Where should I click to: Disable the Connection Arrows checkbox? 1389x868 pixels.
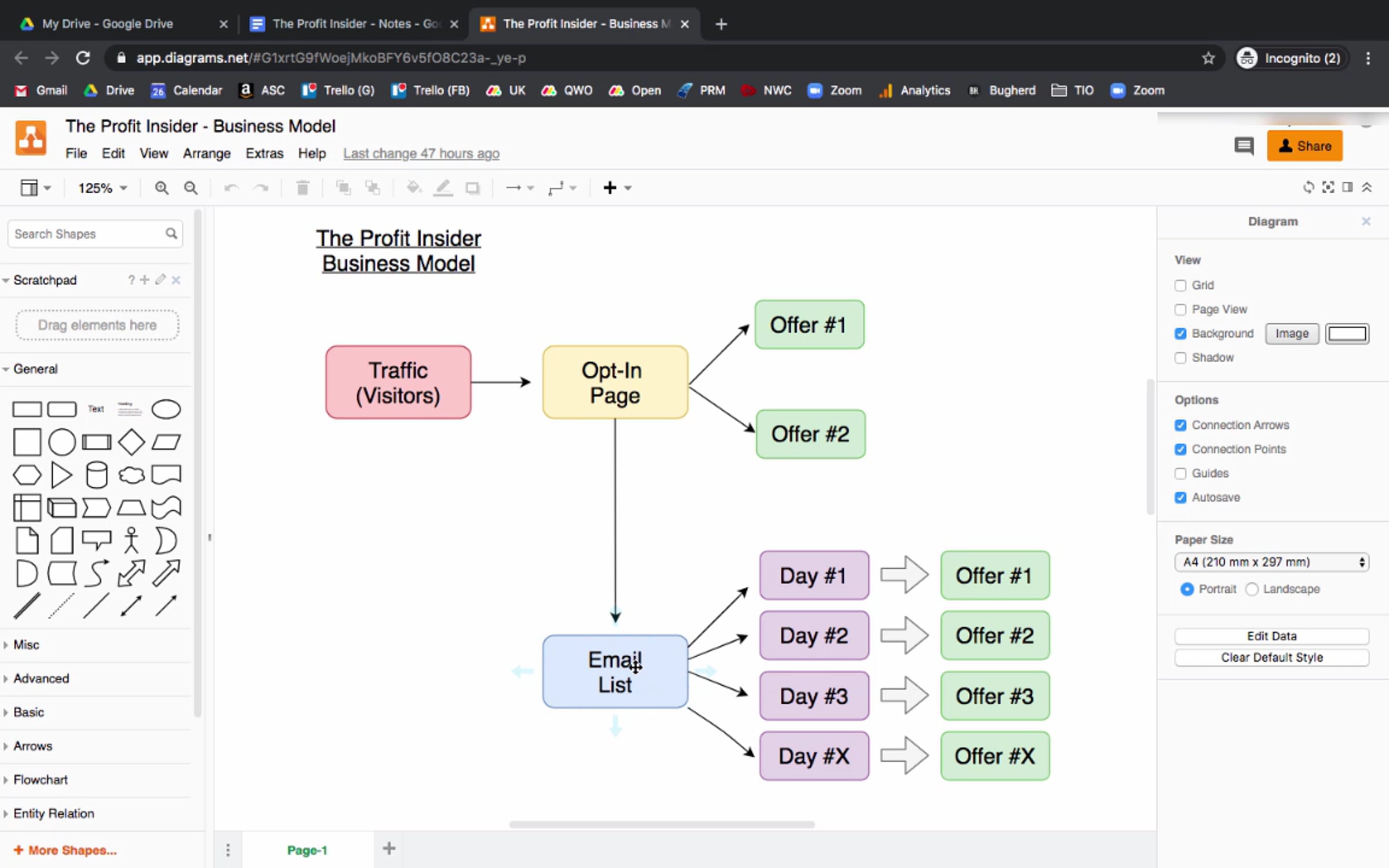click(x=1181, y=425)
